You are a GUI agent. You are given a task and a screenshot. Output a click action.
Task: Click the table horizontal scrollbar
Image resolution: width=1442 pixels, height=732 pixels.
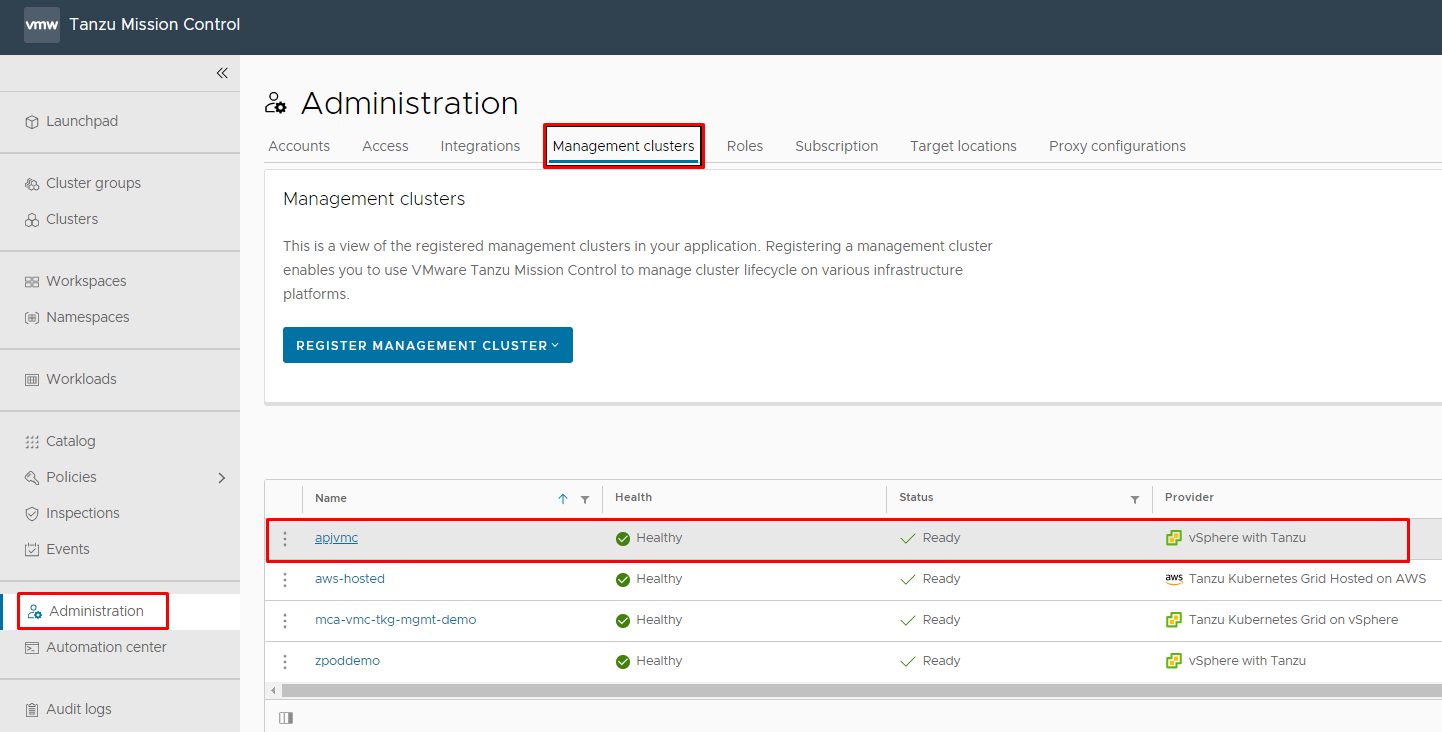pos(861,691)
